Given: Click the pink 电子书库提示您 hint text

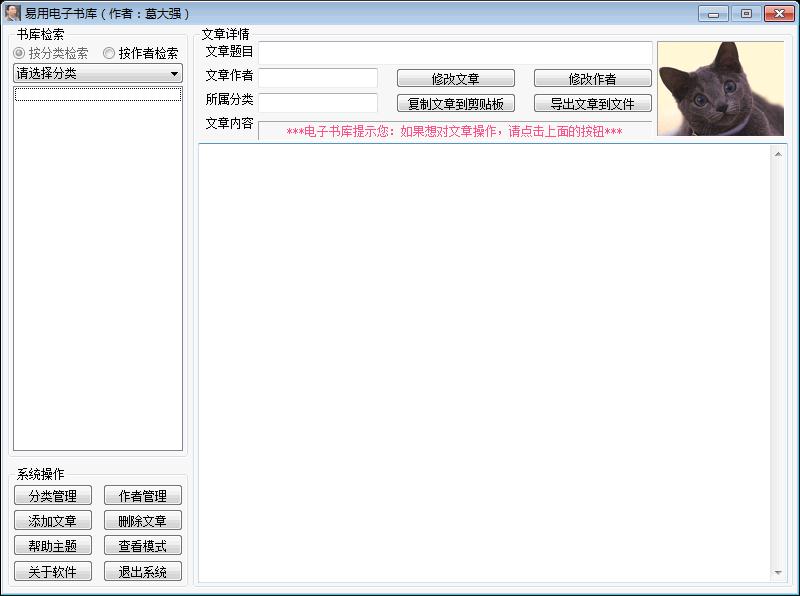Looking at the screenshot, I should click(x=454, y=132).
